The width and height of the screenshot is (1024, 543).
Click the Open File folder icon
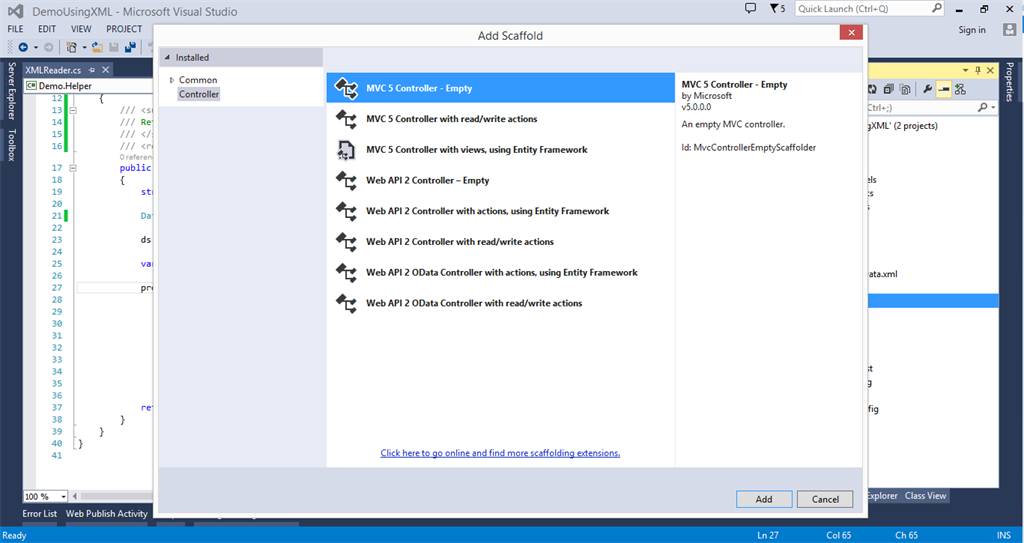pyautogui.click(x=97, y=47)
